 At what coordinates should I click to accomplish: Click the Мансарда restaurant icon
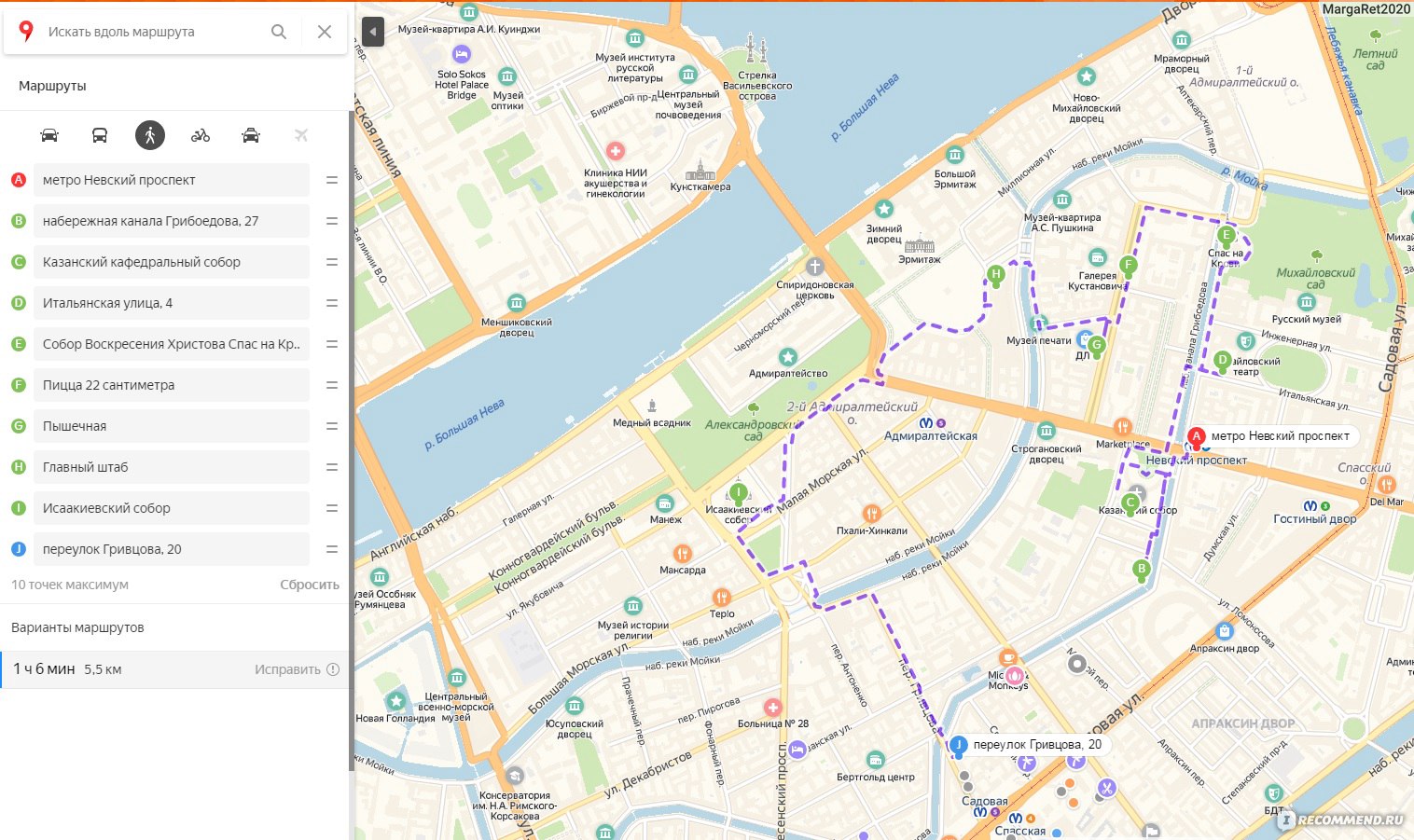click(x=682, y=553)
